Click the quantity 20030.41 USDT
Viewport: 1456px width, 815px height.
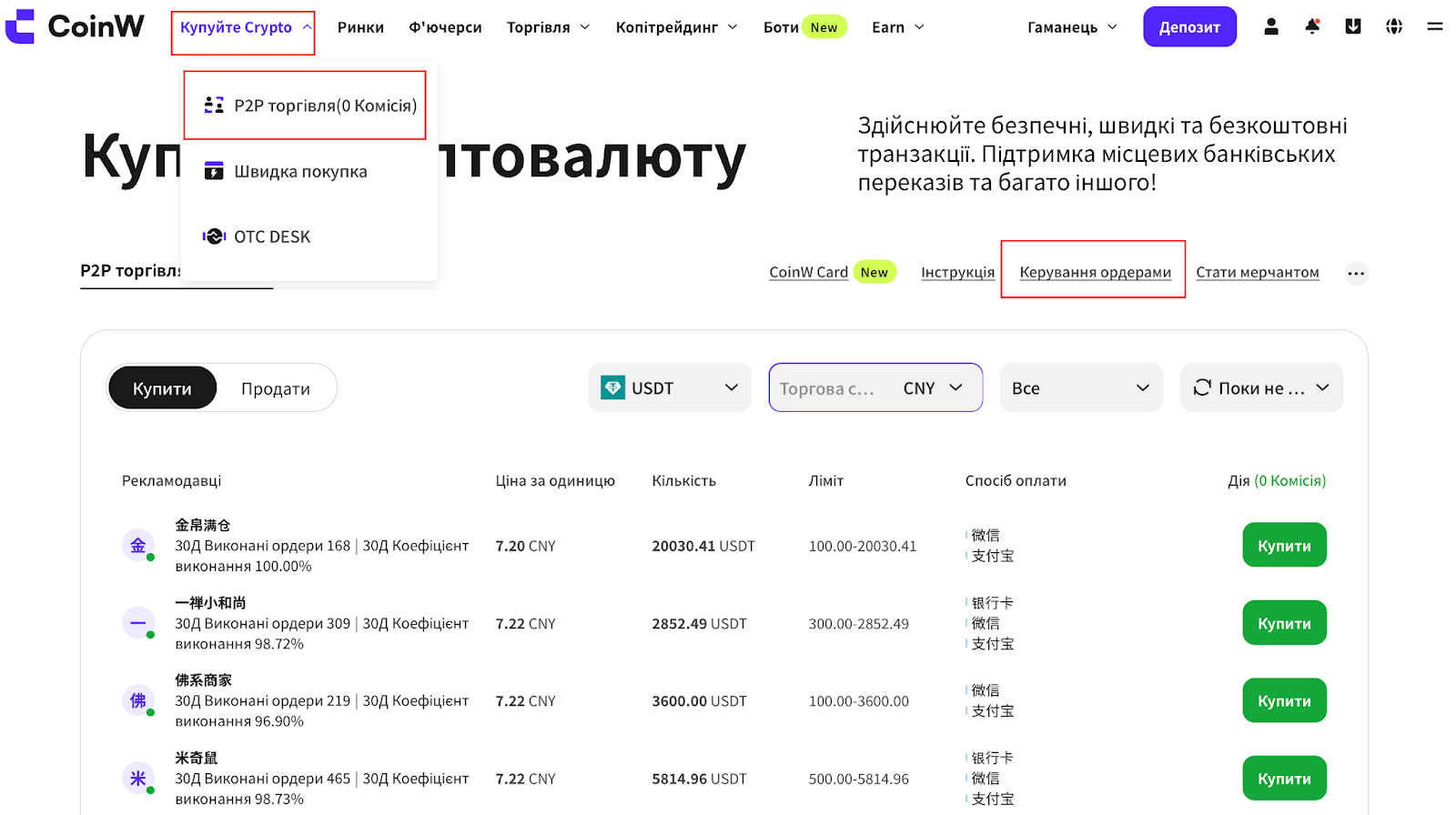[x=703, y=546]
